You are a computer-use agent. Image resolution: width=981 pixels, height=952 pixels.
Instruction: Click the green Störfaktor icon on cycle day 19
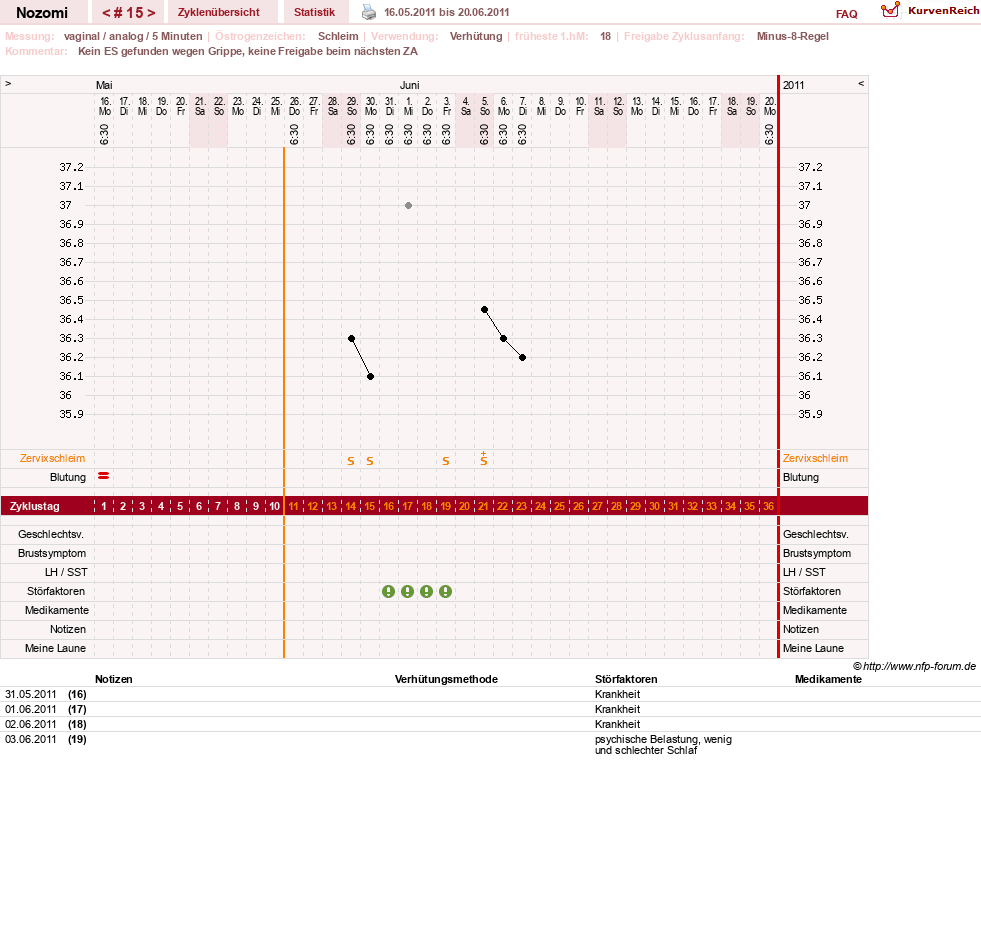click(445, 592)
